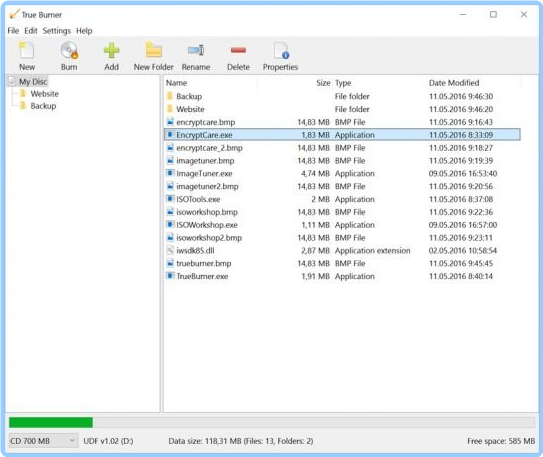Select Backup folder label in the tree
This screenshot has width=543, height=457.
(x=43, y=106)
